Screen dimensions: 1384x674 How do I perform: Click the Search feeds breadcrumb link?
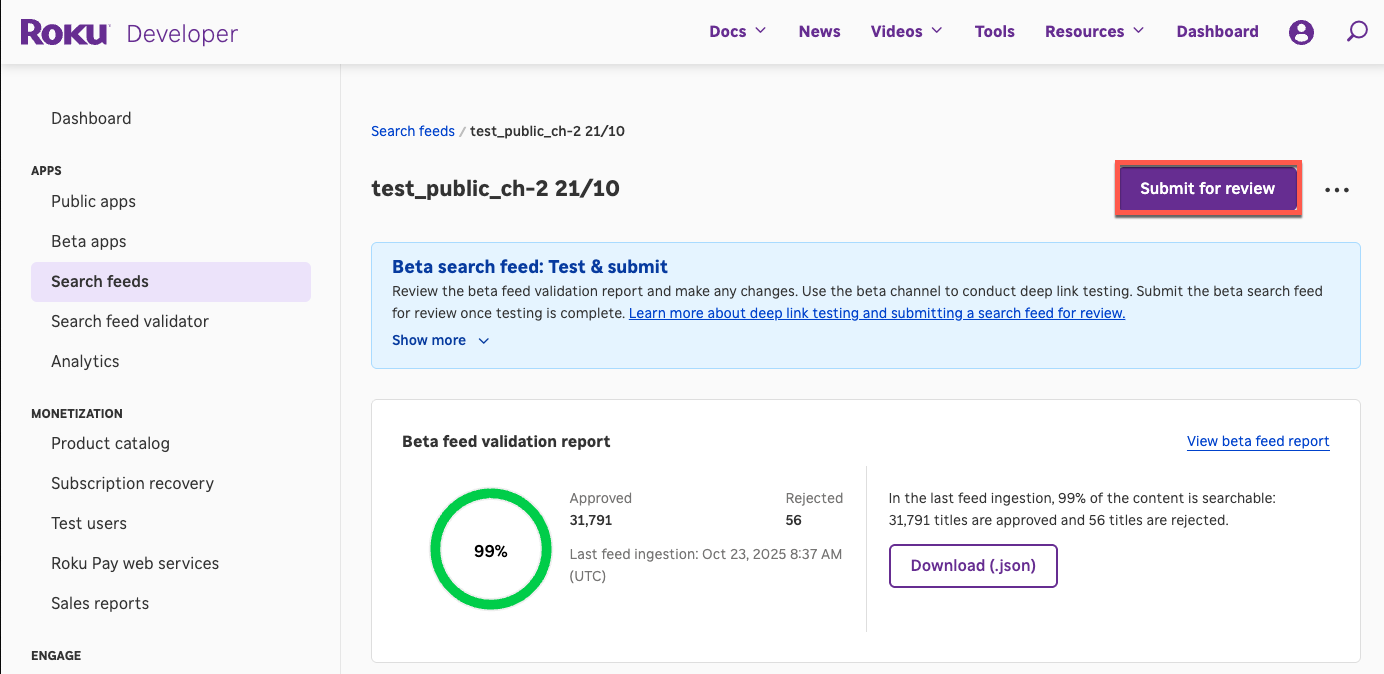tap(413, 130)
